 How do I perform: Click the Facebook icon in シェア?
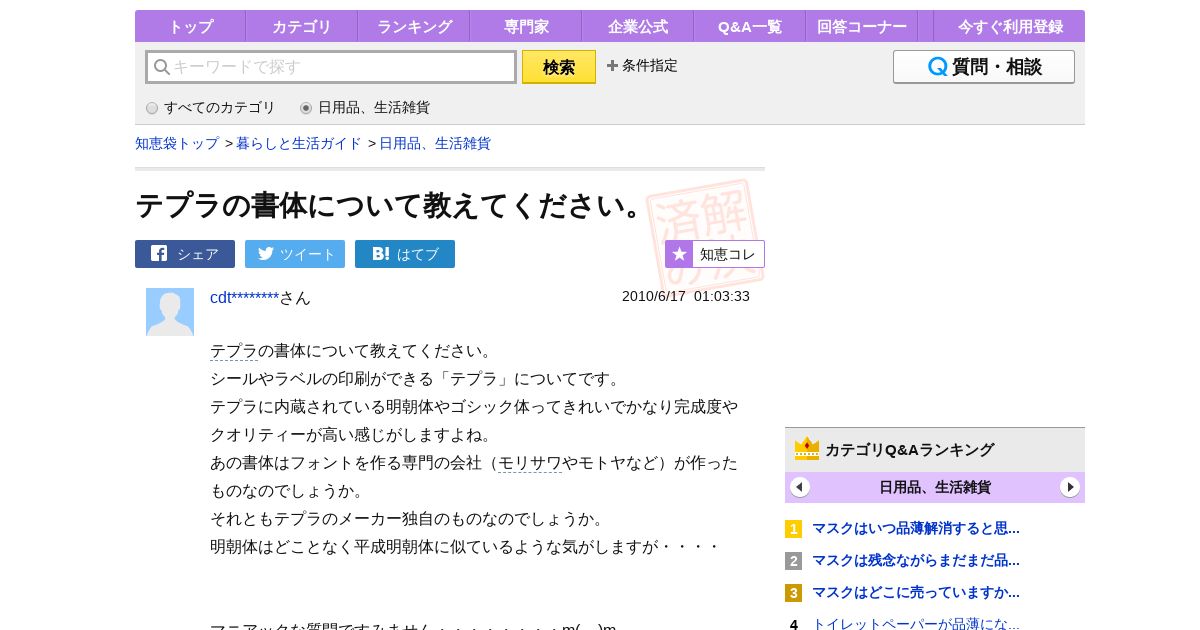coord(159,253)
